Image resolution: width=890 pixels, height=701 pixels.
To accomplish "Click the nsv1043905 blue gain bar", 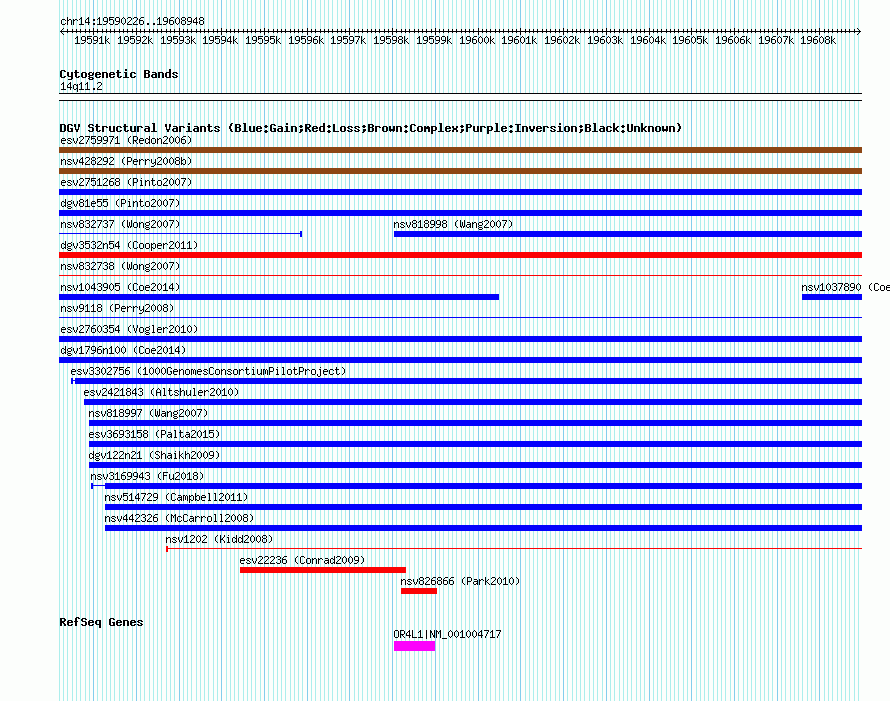I will 279,297.
